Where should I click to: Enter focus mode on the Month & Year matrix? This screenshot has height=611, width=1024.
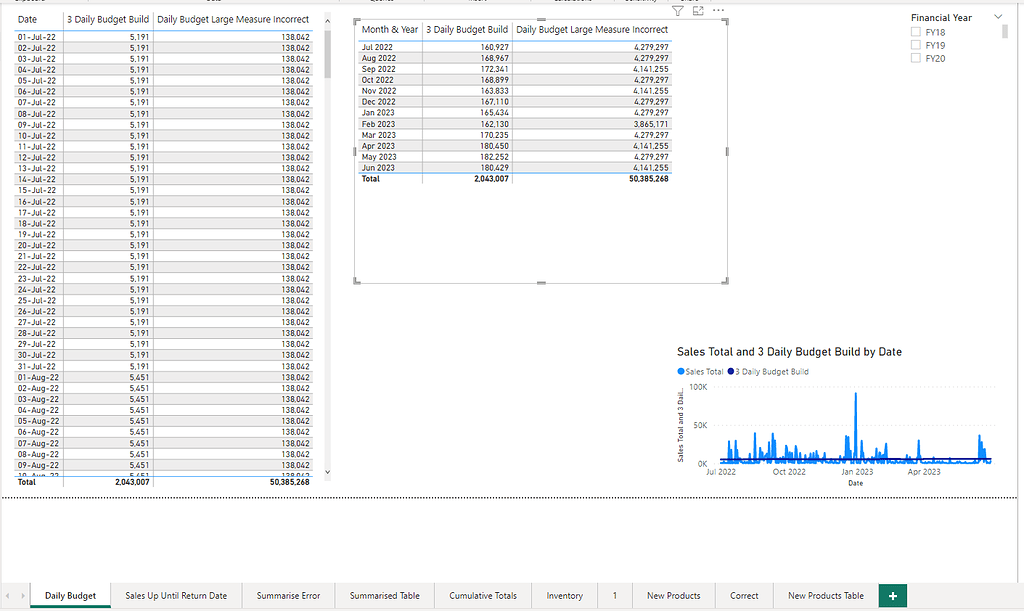click(x=700, y=10)
